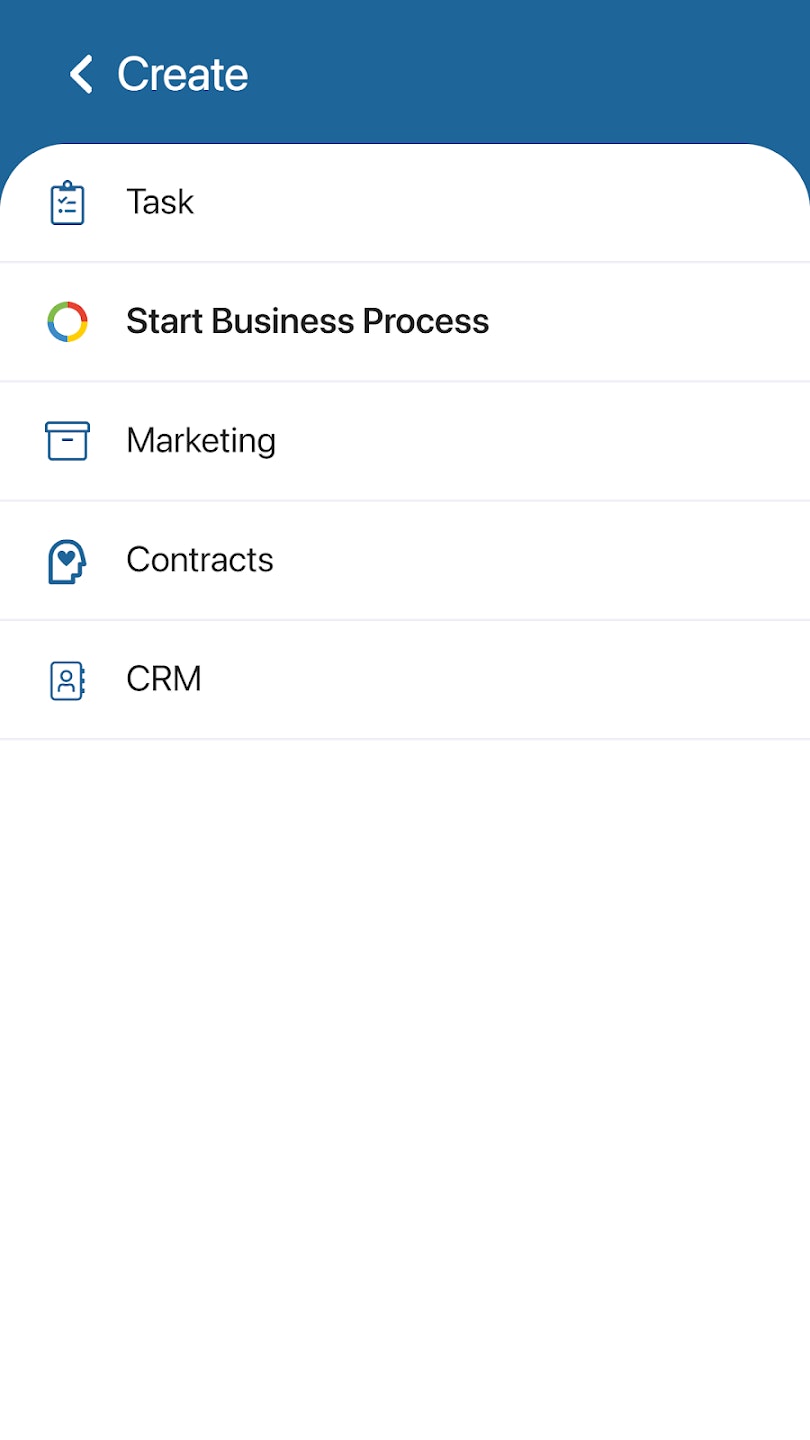810x1440 pixels.
Task: Click the divider line beneath the CRM row
Action: pyautogui.click(x=405, y=739)
